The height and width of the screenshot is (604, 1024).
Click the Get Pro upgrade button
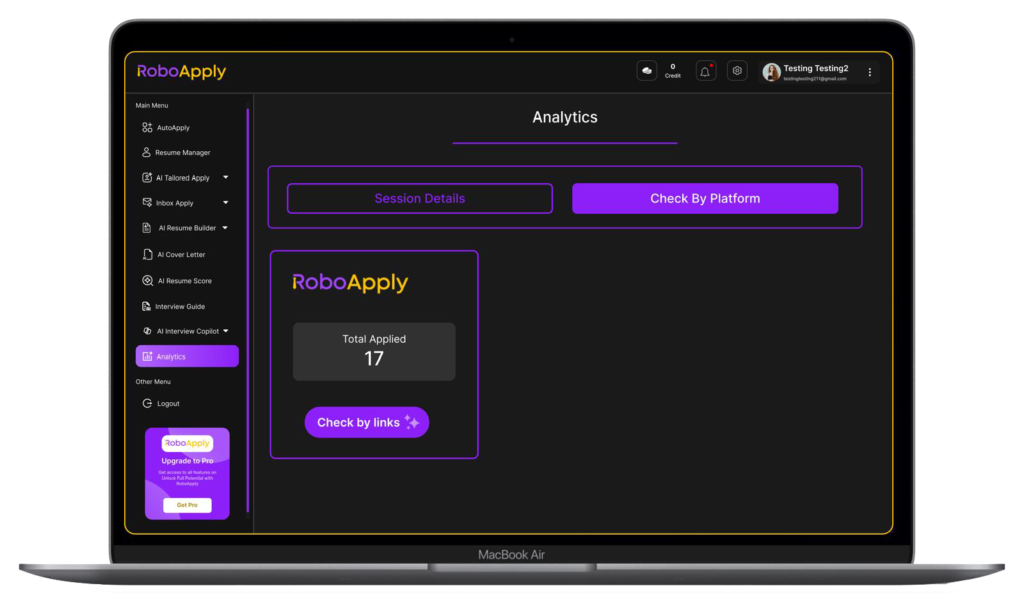pyautogui.click(x=187, y=505)
